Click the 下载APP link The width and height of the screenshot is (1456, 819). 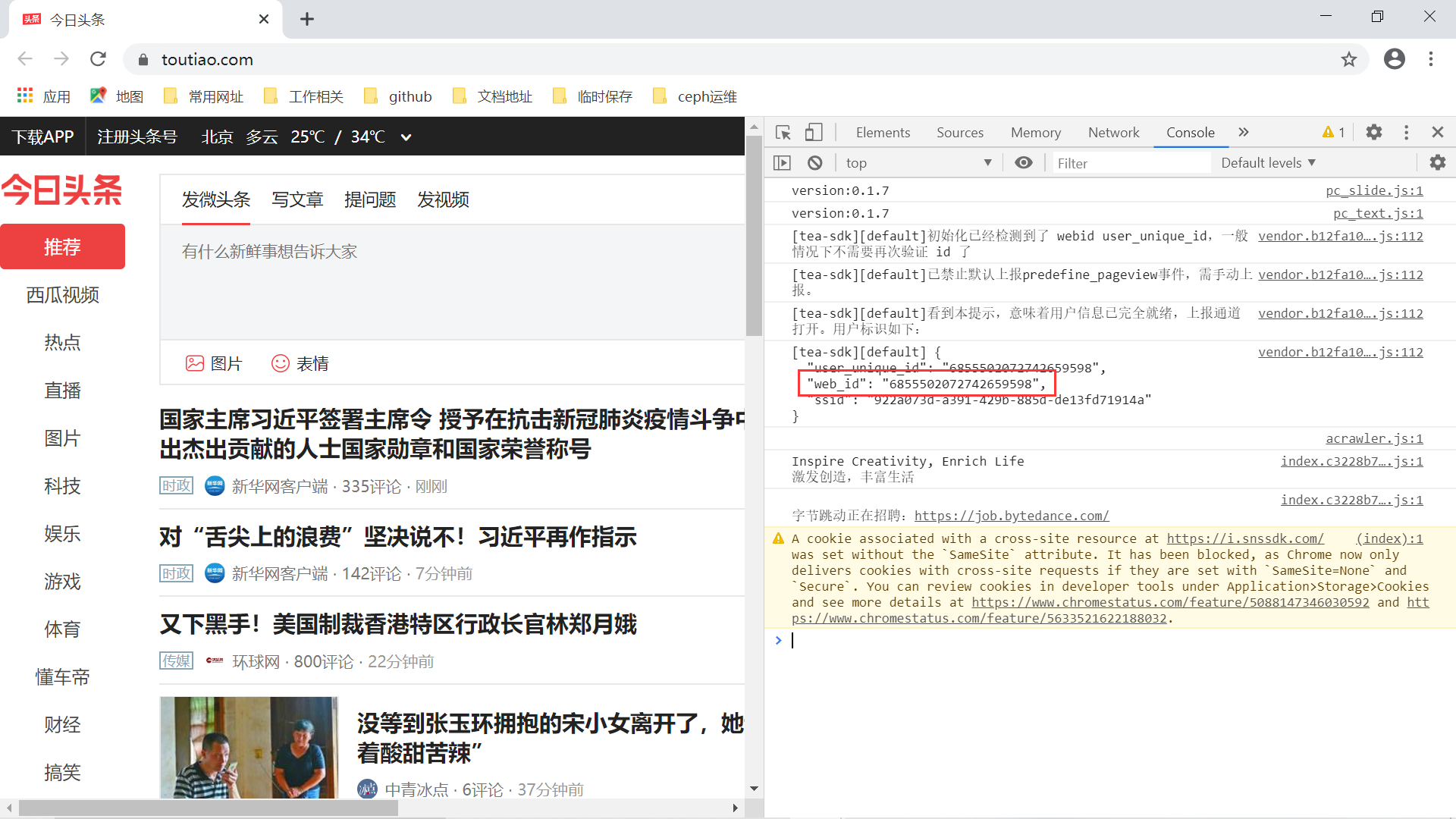pos(42,137)
